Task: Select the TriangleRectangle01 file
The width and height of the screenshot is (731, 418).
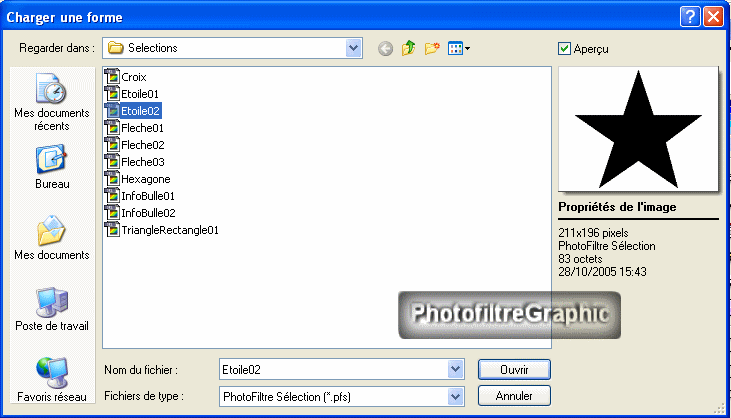Action: [169, 230]
